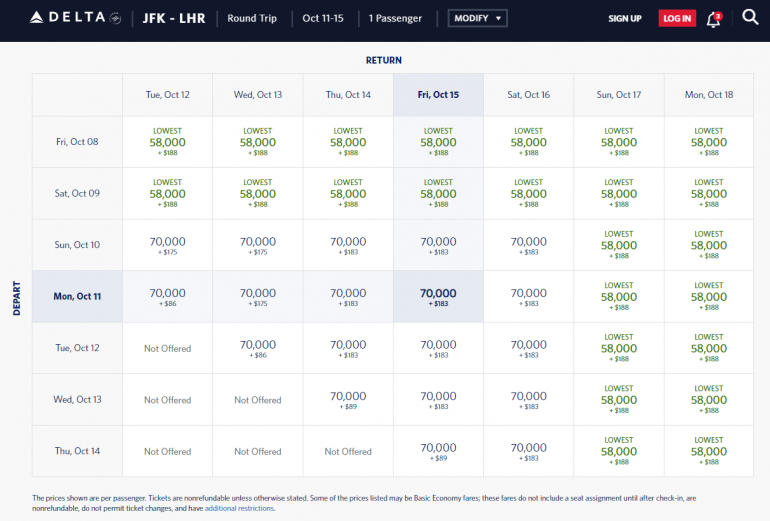This screenshot has width=770, height=521.
Task: Pick Tue Oct 12 depart, Wed Oct 13 return fare
Action: [x=258, y=348]
